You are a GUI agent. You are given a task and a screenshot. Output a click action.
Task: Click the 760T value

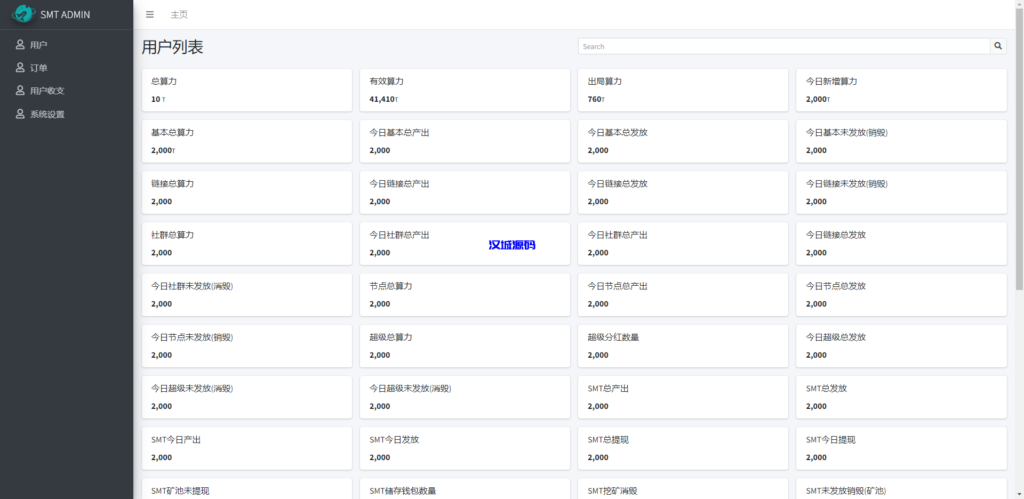[x=596, y=99]
